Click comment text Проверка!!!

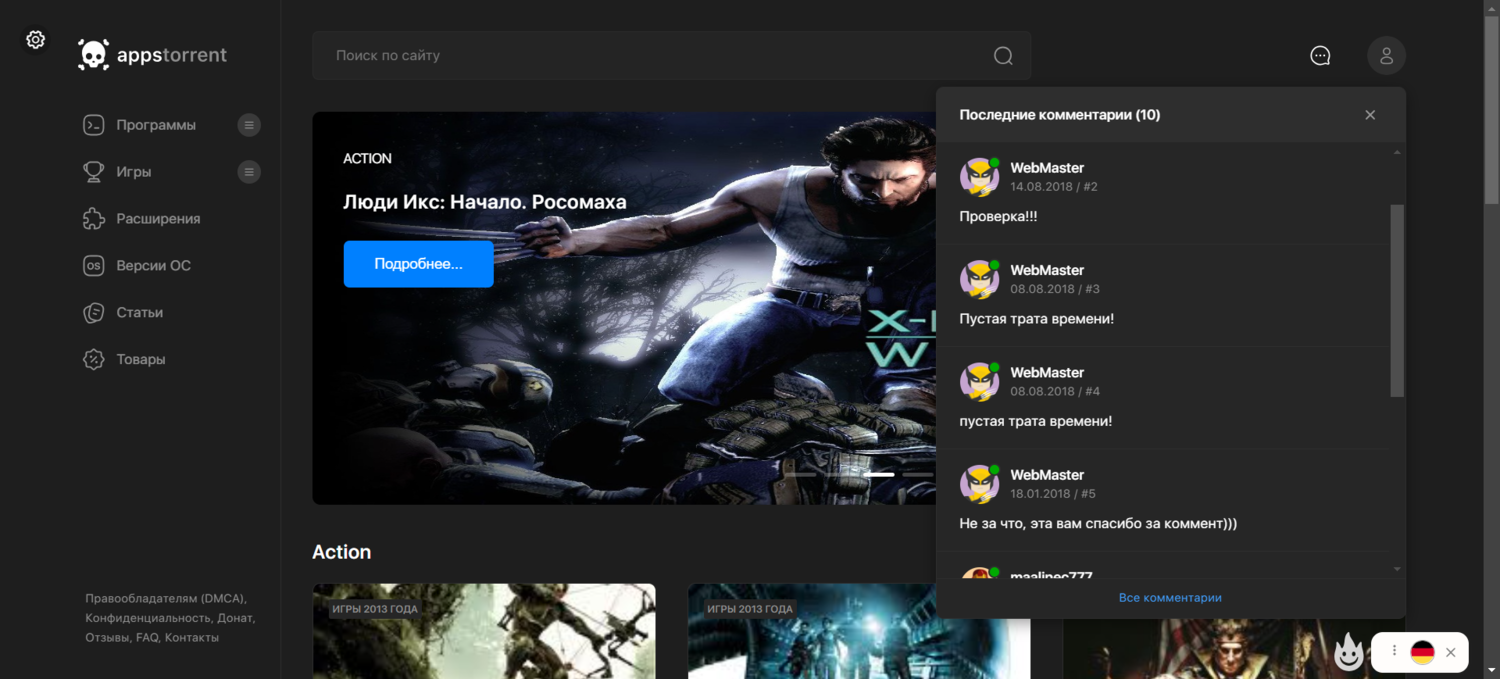[x=998, y=216]
